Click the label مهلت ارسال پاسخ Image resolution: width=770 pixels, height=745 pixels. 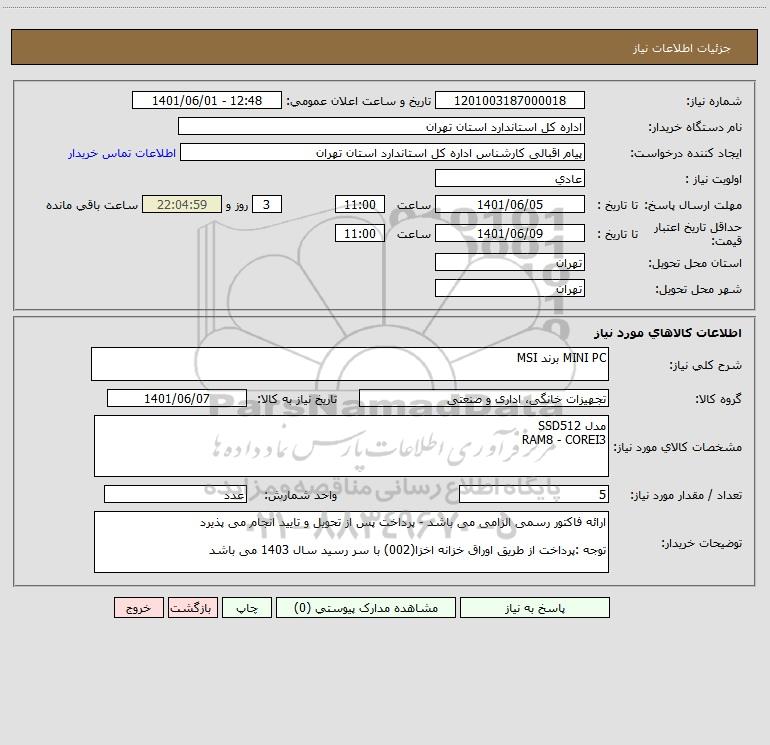pos(693,205)
